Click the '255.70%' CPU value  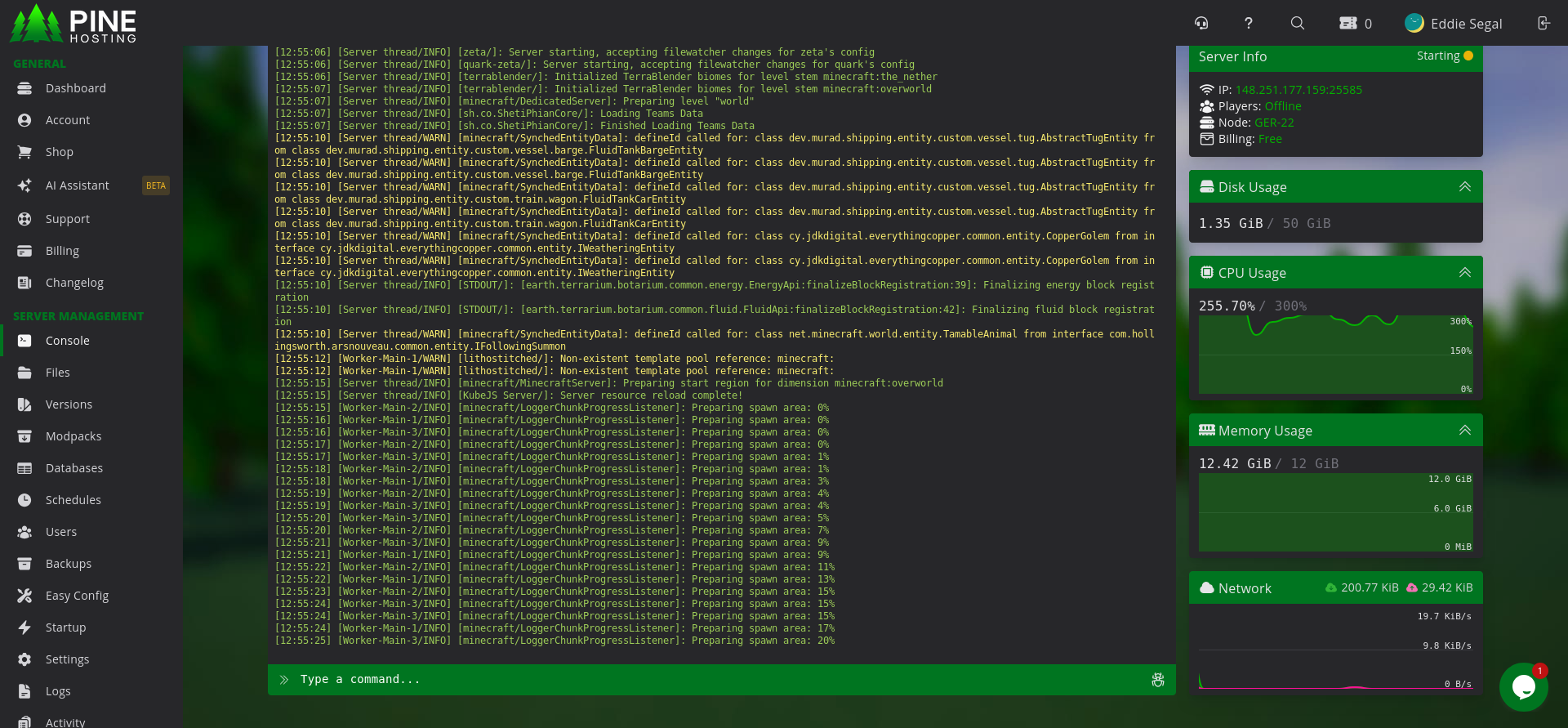(x=1227, y=306)
